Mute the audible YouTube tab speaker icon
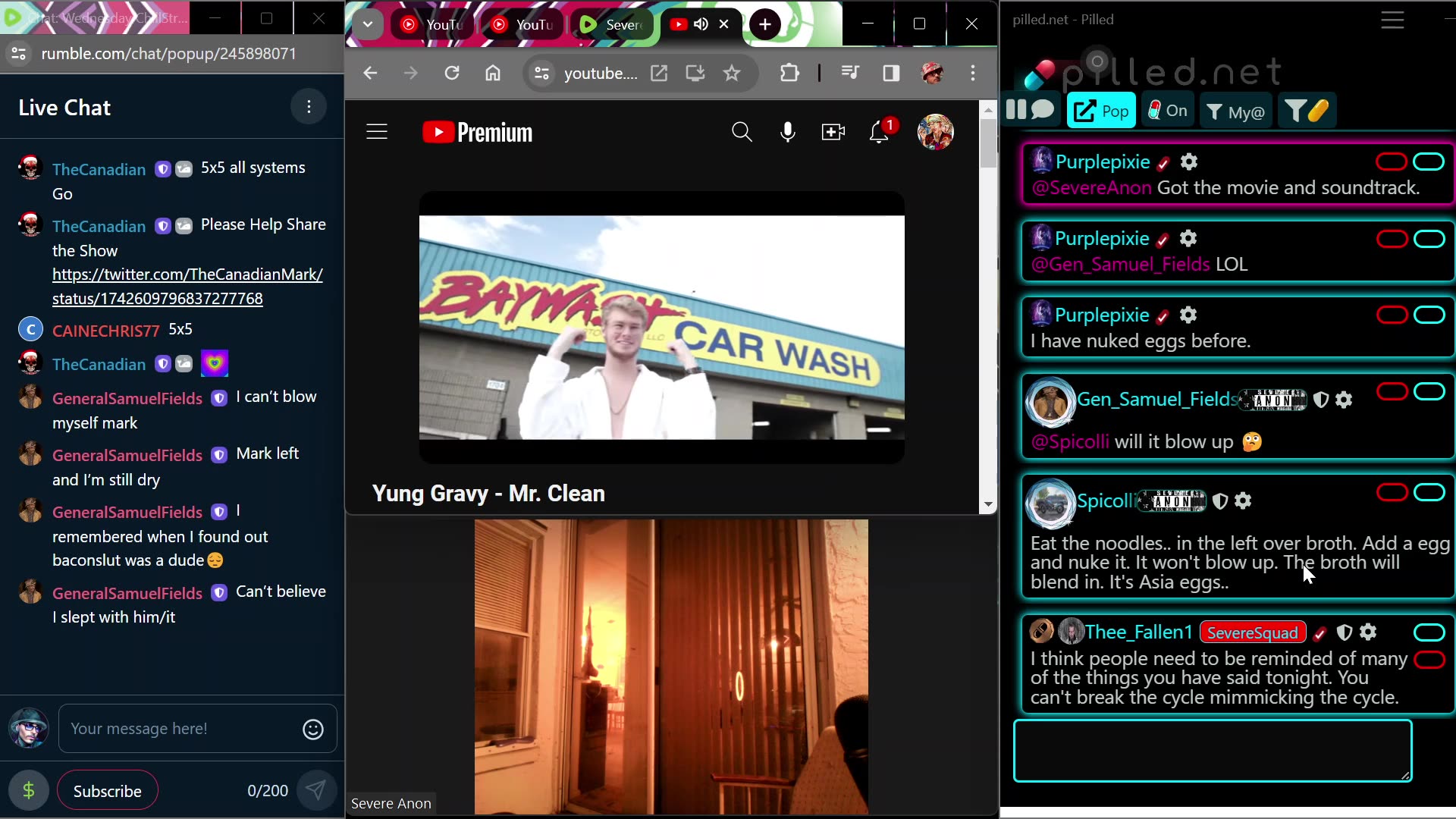Screen dimensions: 1456x819 pyautogui.click(x=701, y=24)
